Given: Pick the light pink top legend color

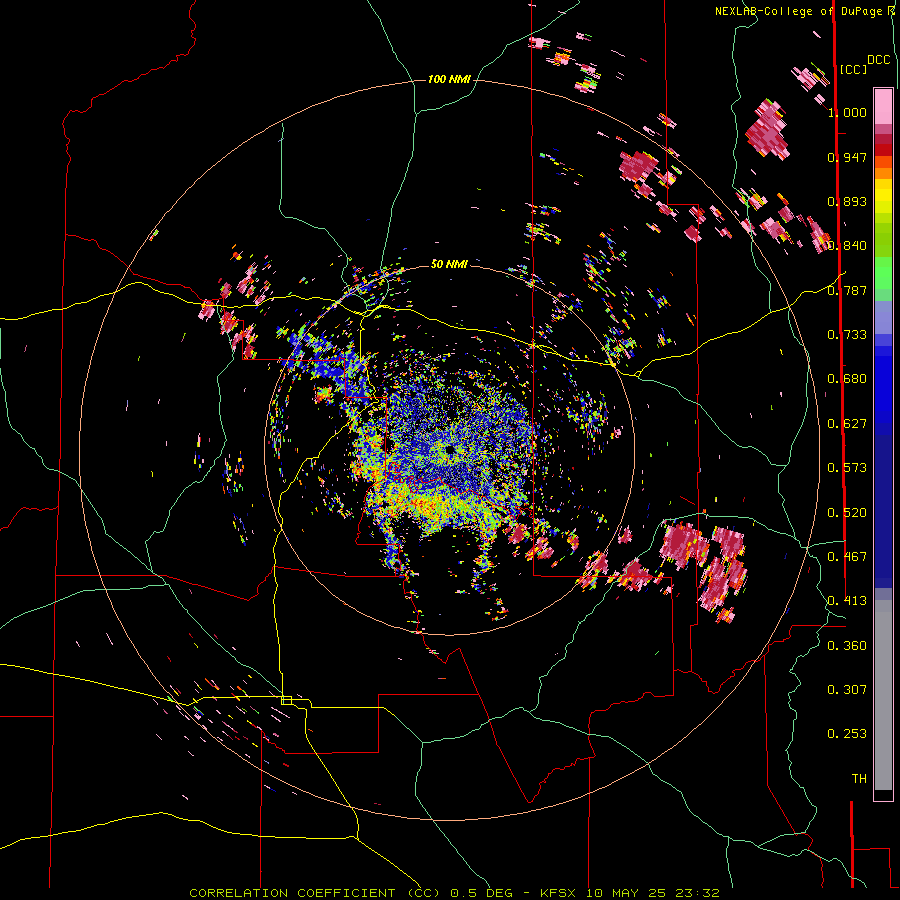Looking at the screenshot, I should 883,106.
